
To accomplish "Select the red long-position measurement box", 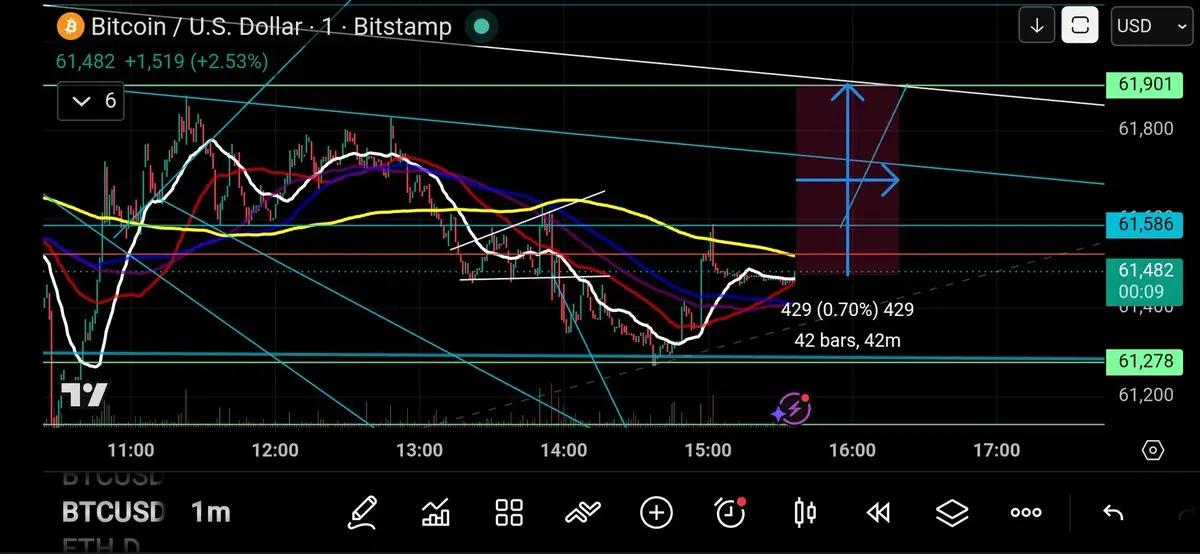I will (x=848, y=180).
